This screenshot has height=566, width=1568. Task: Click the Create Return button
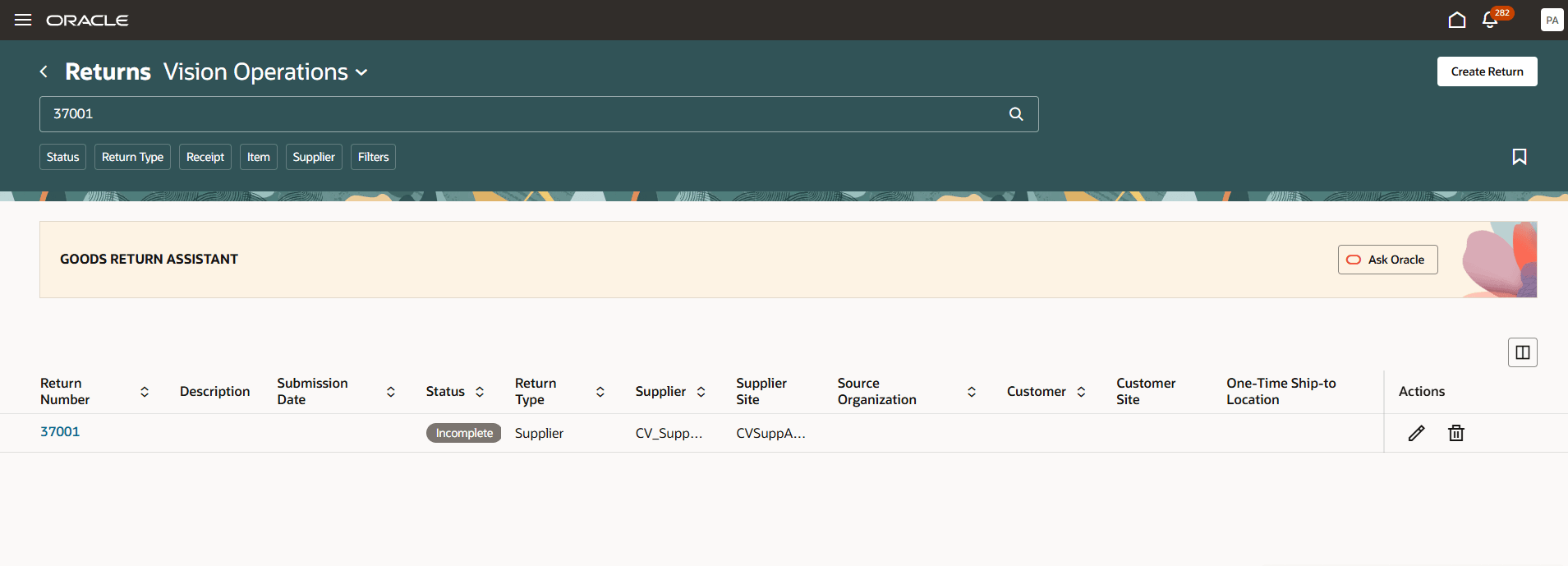[x=1487, y=71]
